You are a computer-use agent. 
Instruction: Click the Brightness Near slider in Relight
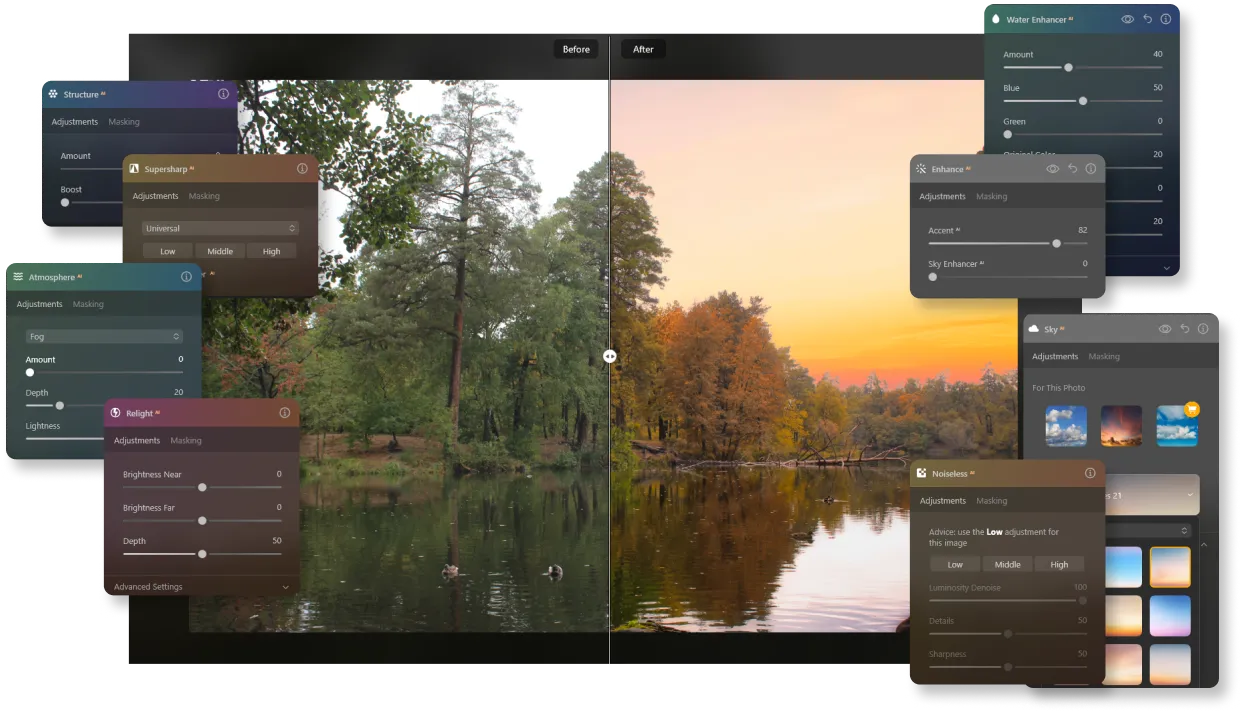[202, 487]
